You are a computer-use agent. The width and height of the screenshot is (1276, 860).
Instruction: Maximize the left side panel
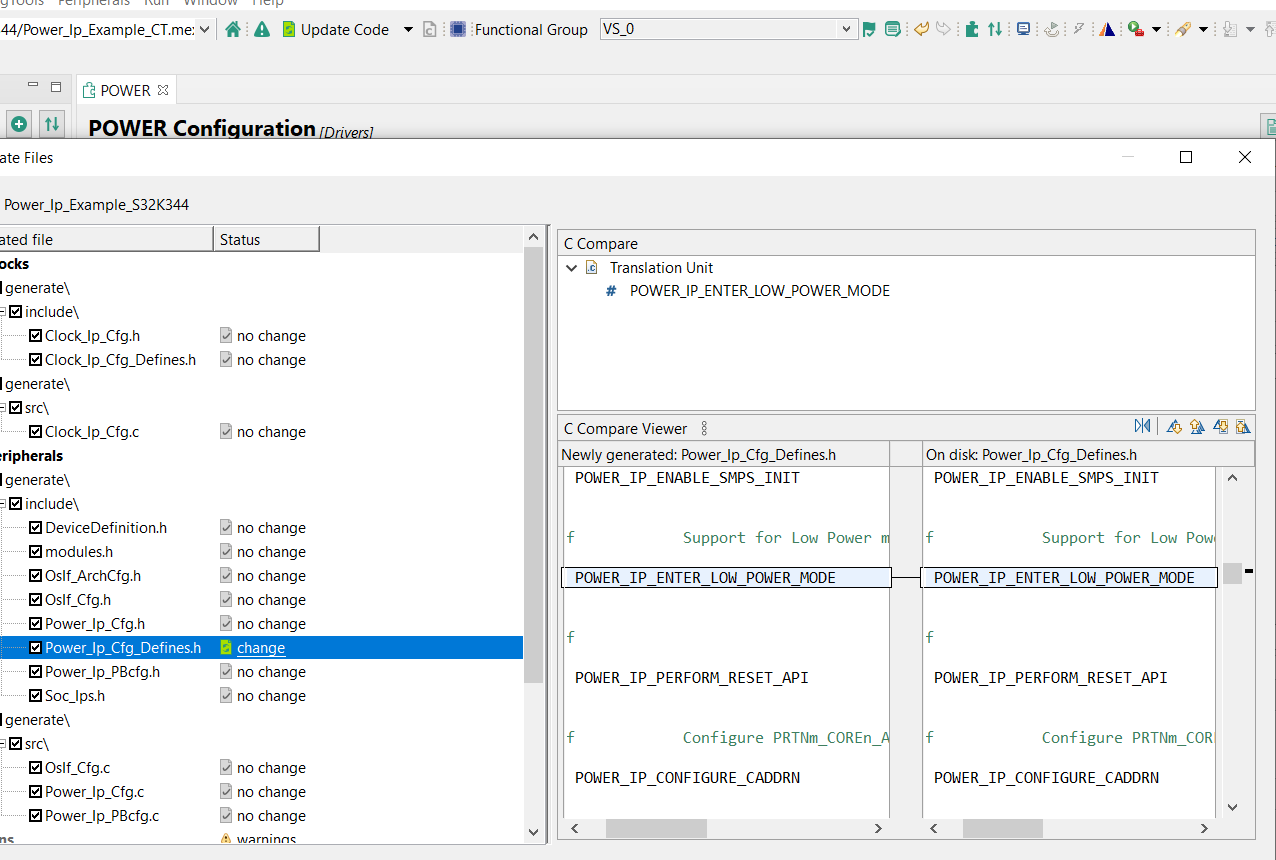(56, 86)
